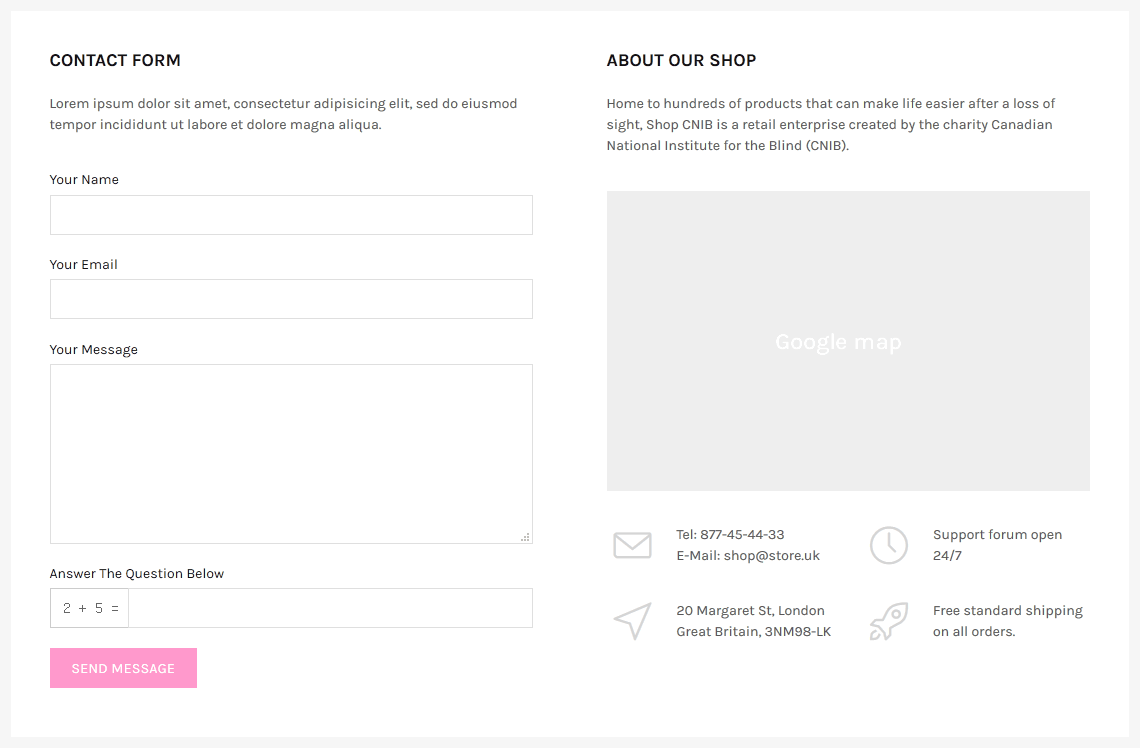This screenshot has width=1140, height=748.
Task: Click the Google map placeholder
Action: 848,341
